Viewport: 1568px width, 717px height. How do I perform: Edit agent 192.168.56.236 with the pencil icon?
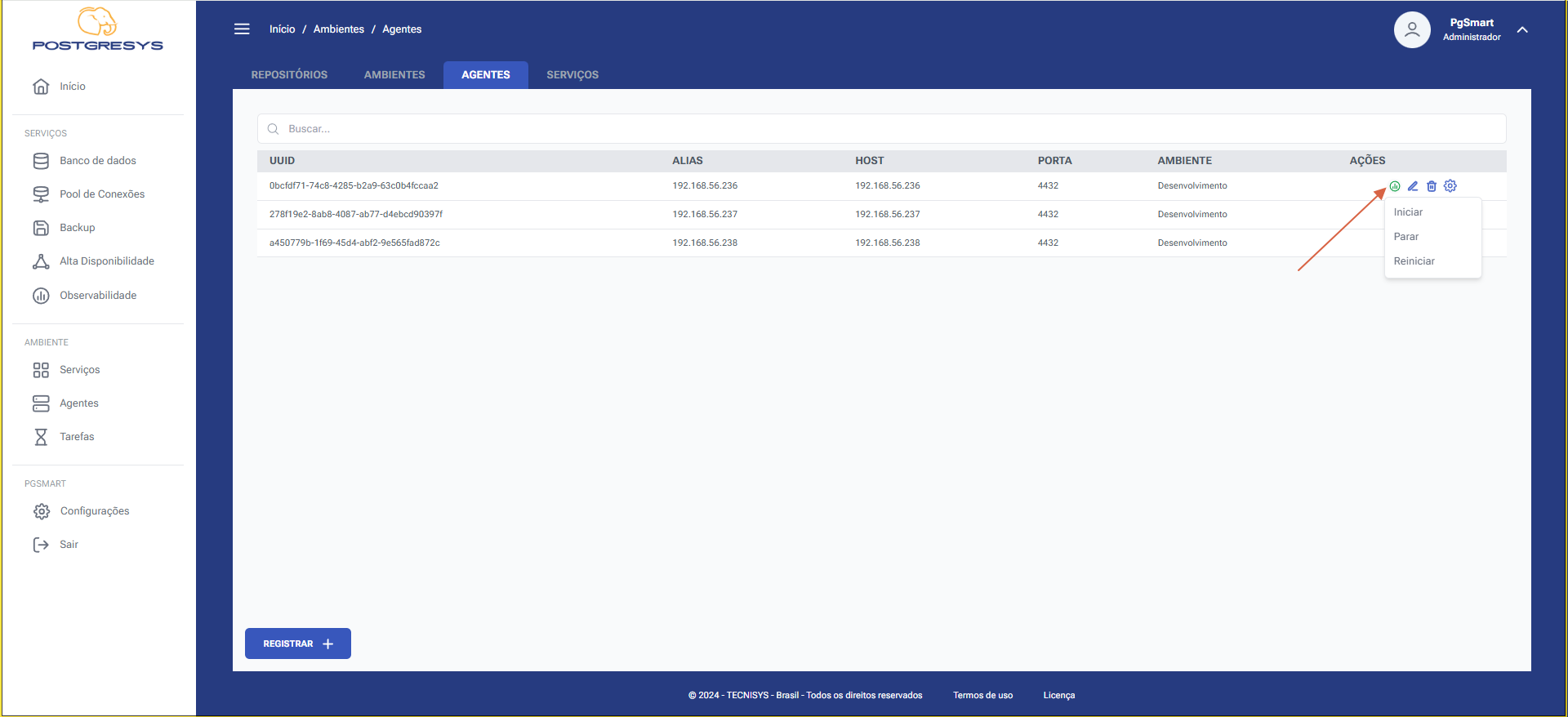pyautogui.click(x=1413, y=186)
